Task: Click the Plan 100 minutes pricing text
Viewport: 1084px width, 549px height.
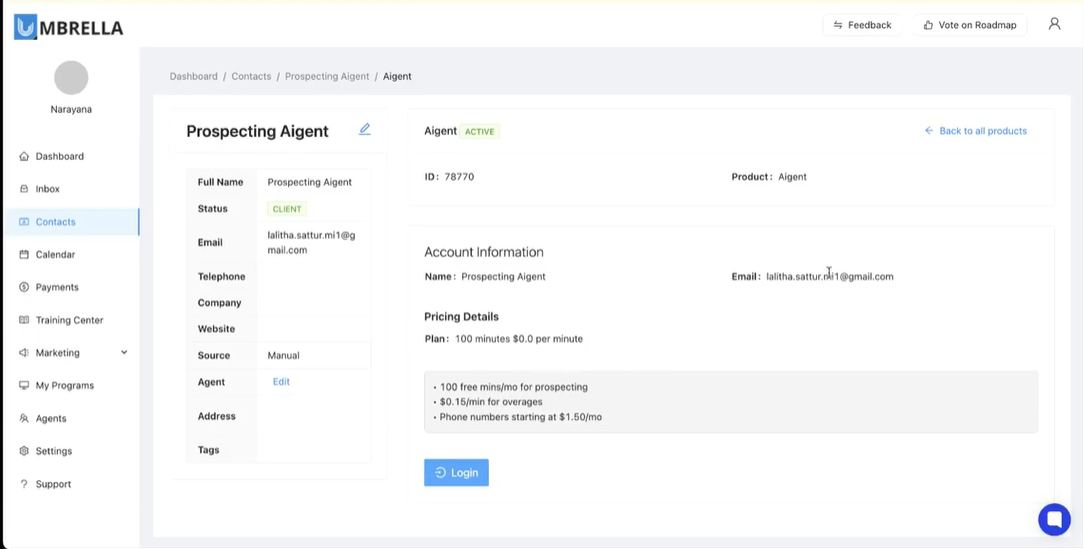Action: tap(503, 339)
